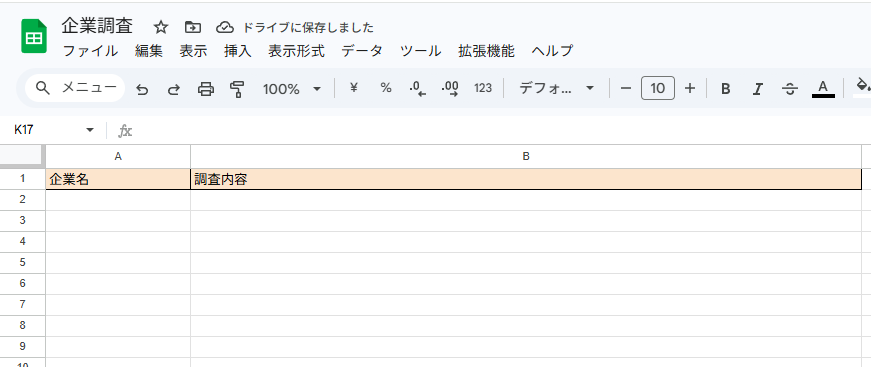Image resolution: width=871 pixels, height=367 pixels.
Task: Expand the name box dropdown arrow
Action: [x=90, y=130]
